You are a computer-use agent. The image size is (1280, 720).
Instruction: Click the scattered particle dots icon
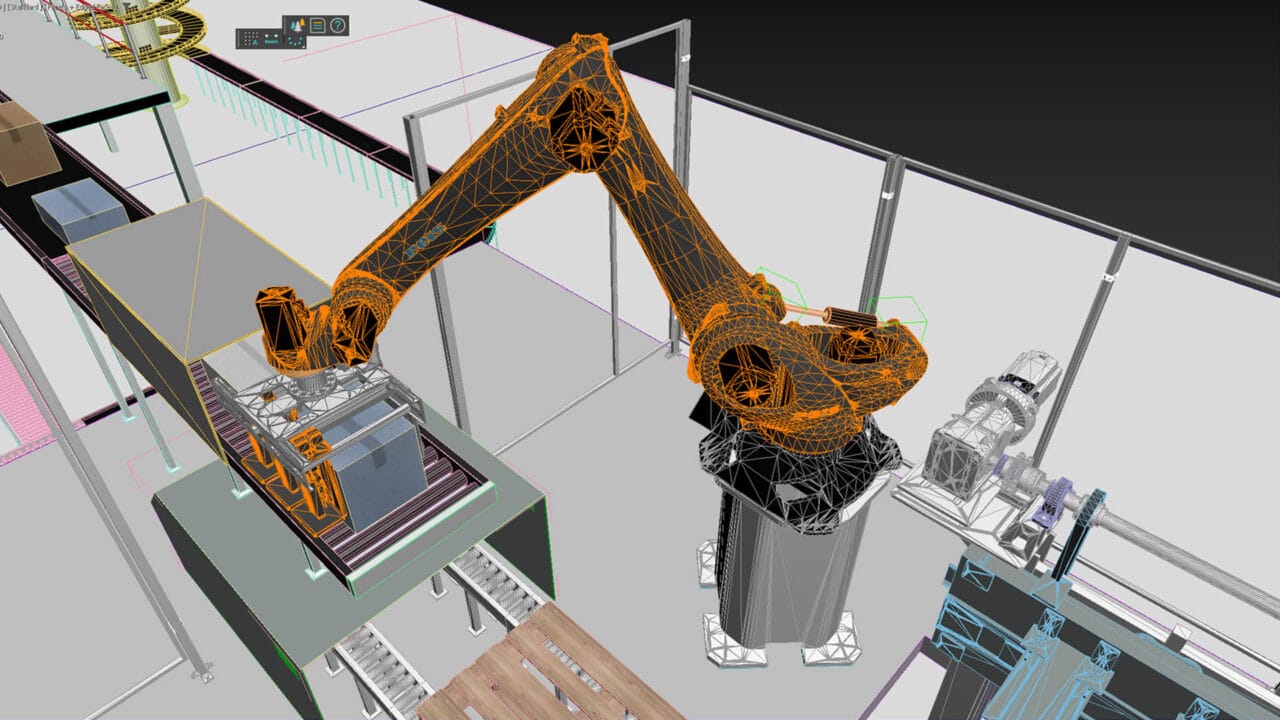pos(295,41)
